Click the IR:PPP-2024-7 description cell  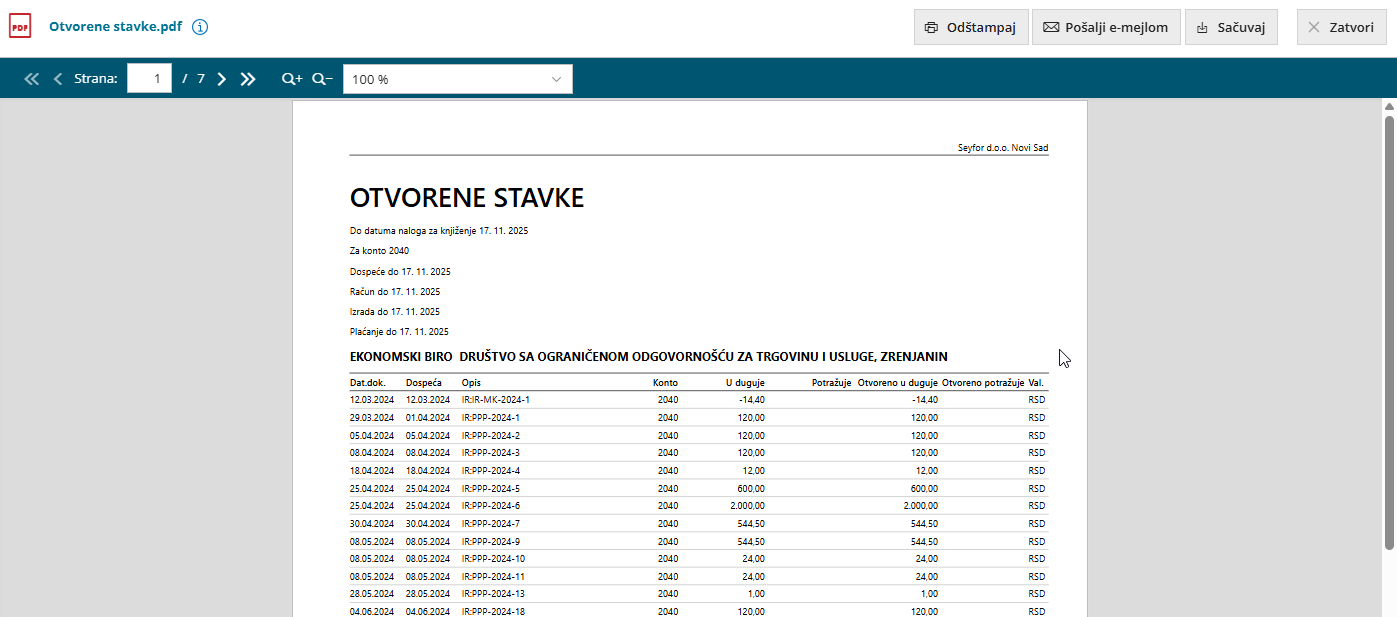pyautogui.click(x=491, y=524)
